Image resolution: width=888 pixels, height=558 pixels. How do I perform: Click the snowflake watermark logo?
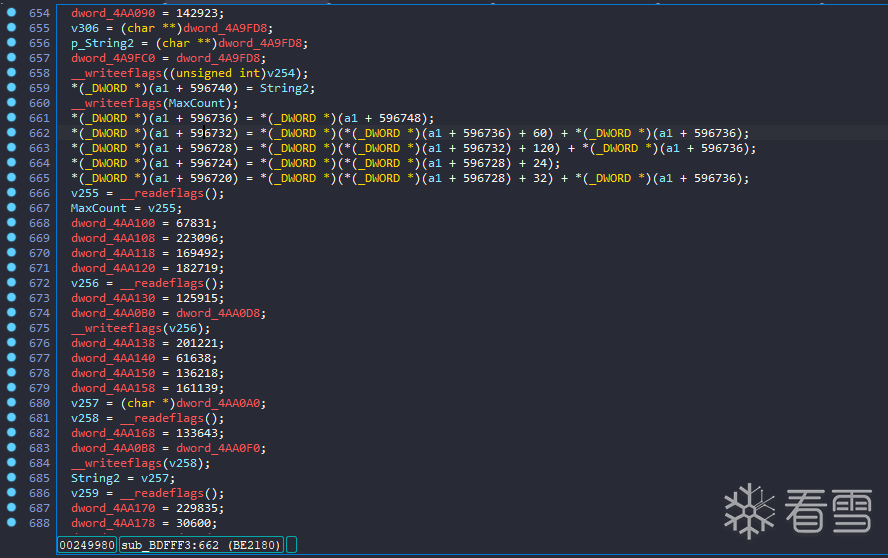click(x=749, y=508)
